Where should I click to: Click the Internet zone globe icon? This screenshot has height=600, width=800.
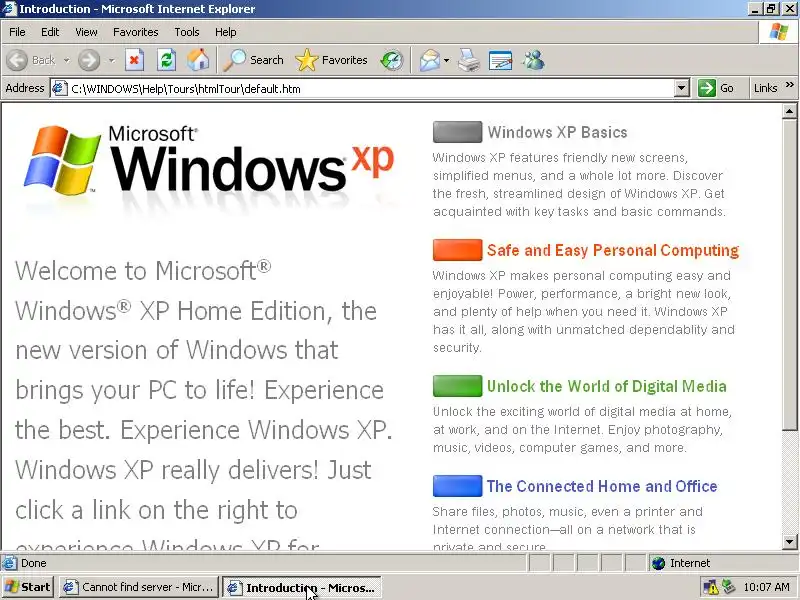pos(659,563)
